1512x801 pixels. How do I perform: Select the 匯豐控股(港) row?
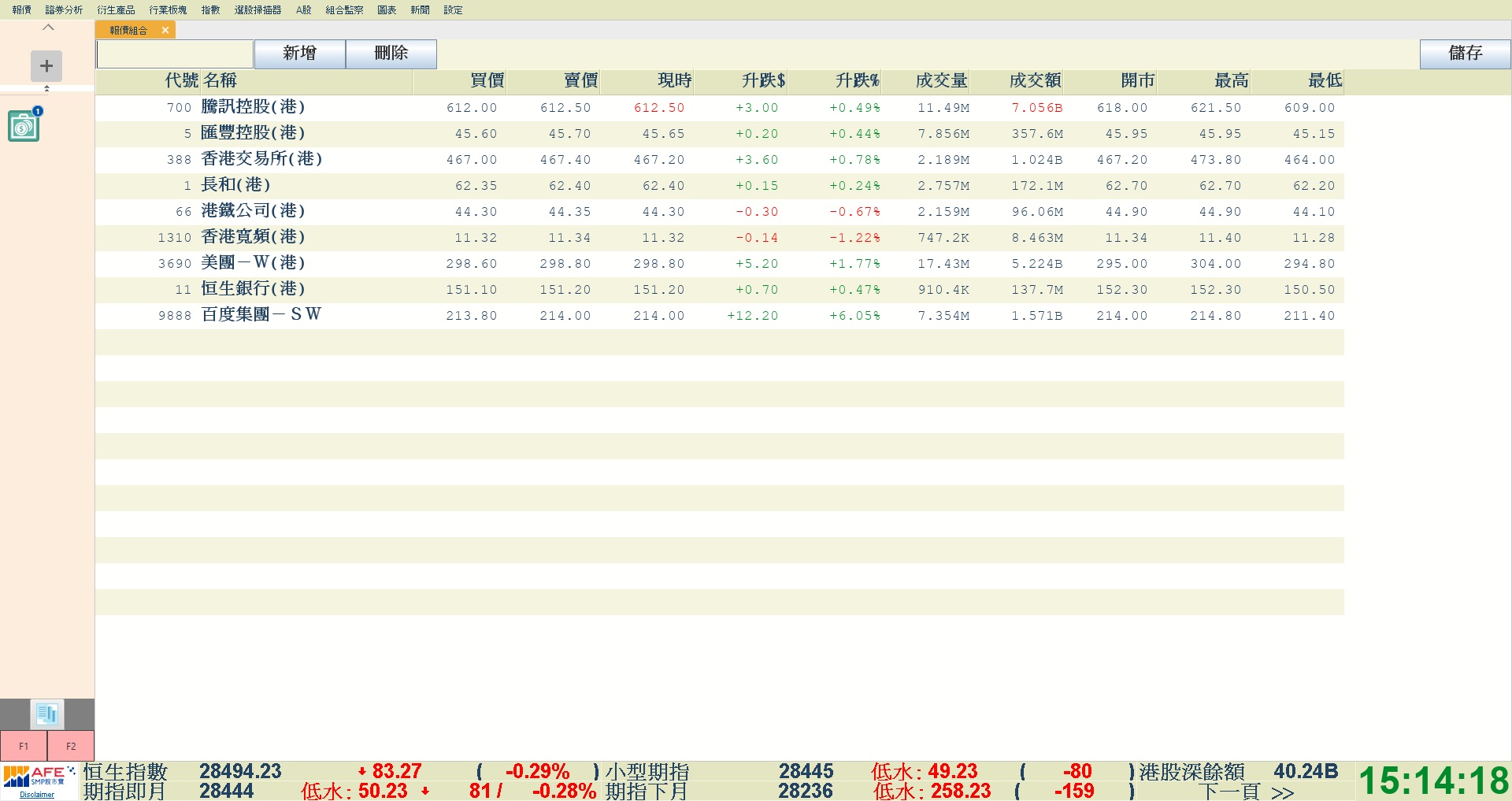click(x=720, y=134)
